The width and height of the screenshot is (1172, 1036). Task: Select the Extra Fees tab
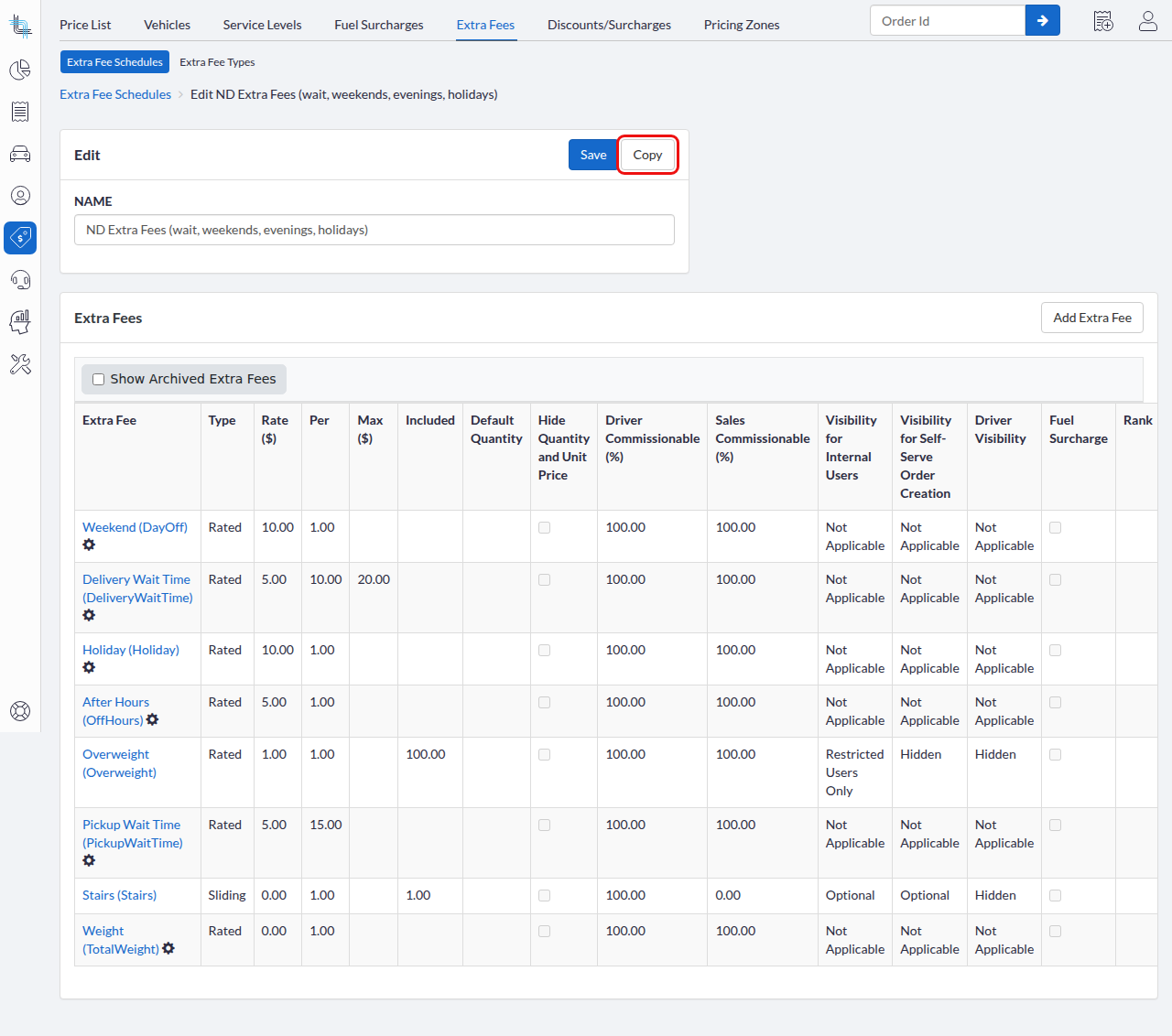(485, 25)
